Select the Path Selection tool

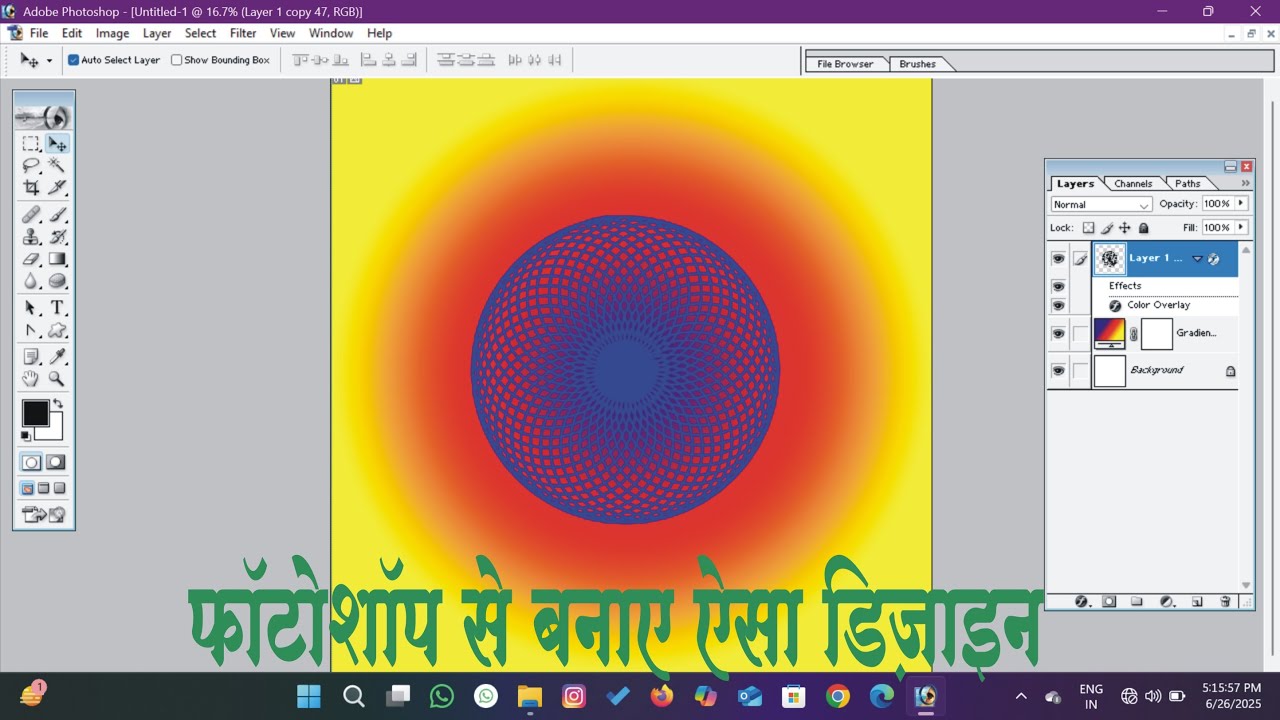31,308
